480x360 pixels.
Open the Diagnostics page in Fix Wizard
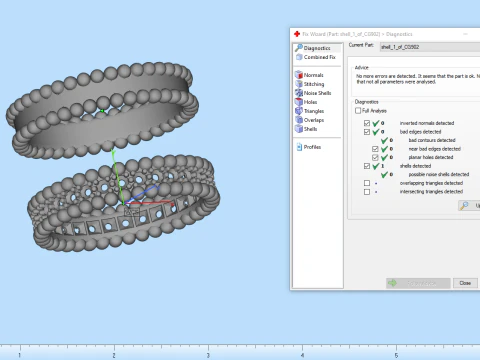(317, 48)
